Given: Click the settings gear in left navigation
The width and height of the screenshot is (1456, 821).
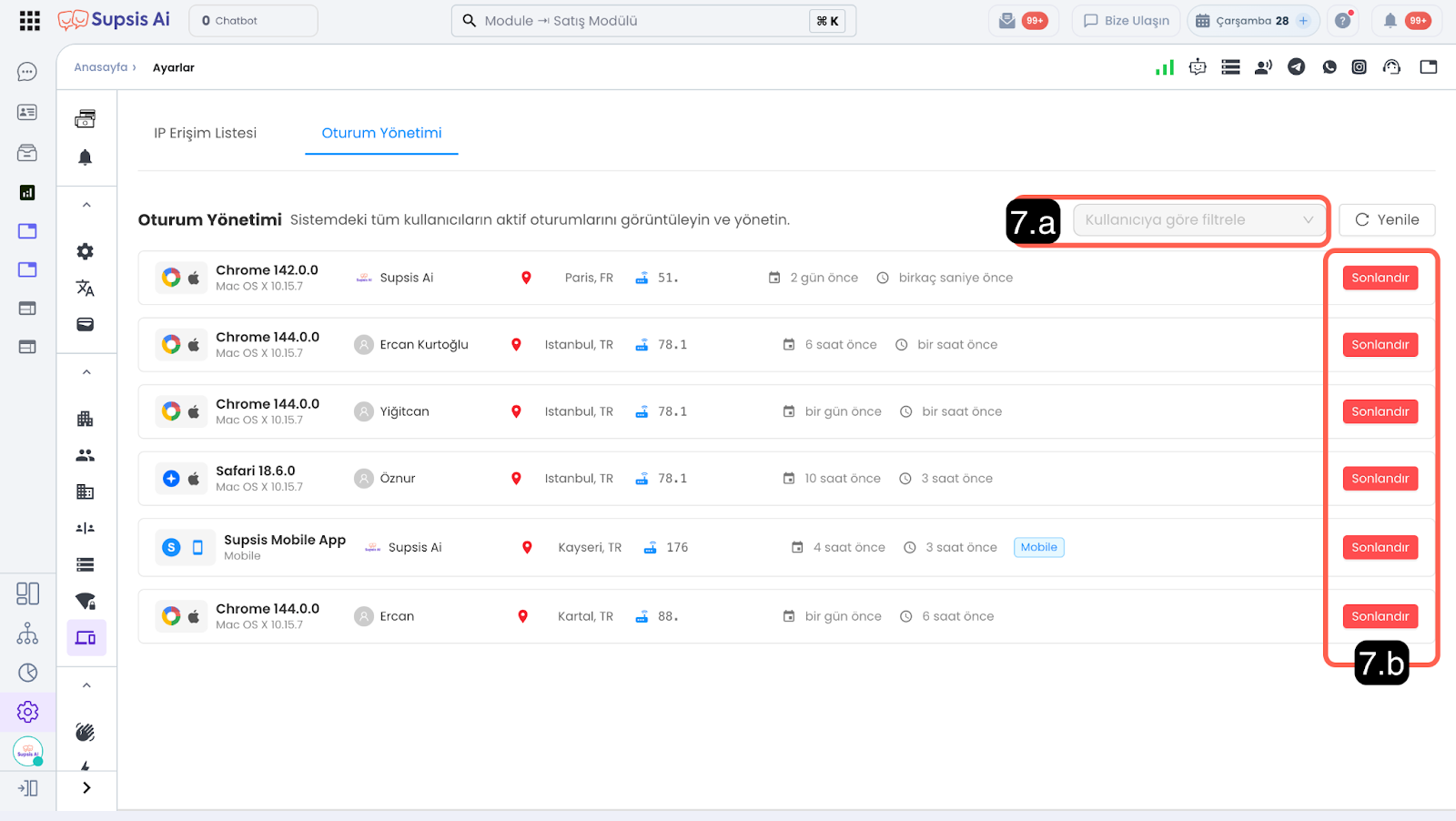Looking at the screenshot, I should click(28, 712).
